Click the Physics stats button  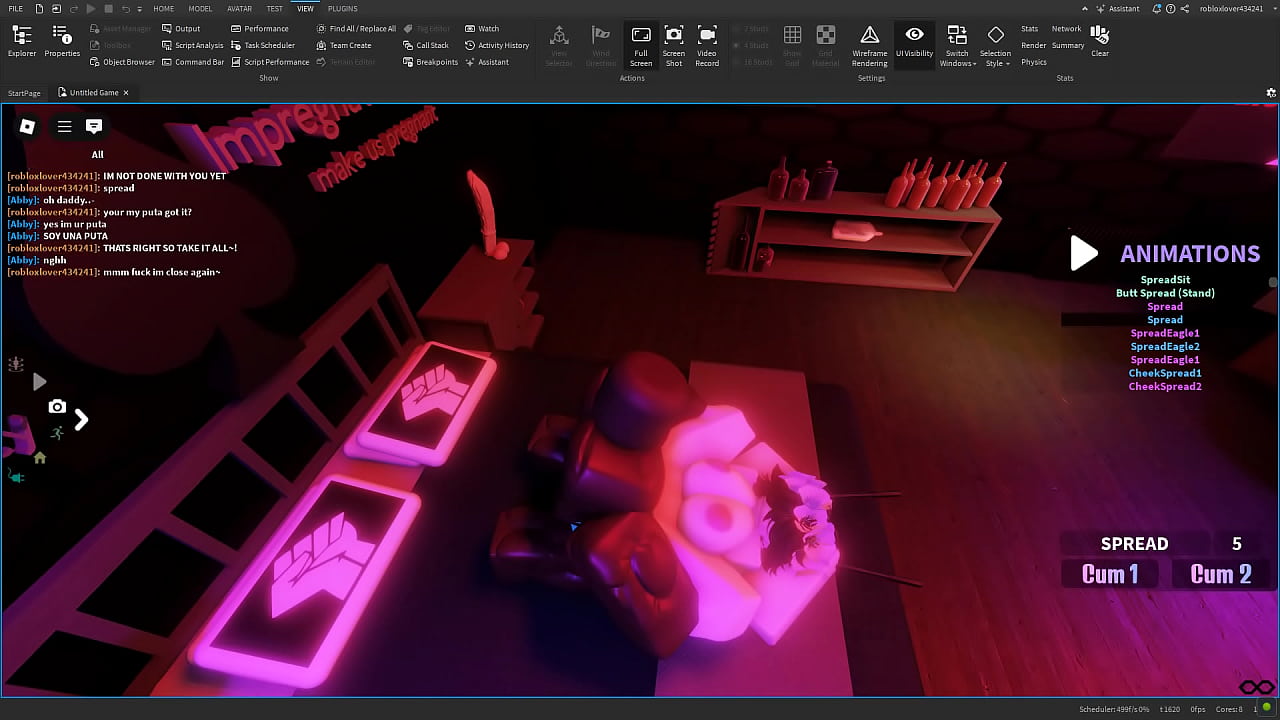click(1034, 62)
